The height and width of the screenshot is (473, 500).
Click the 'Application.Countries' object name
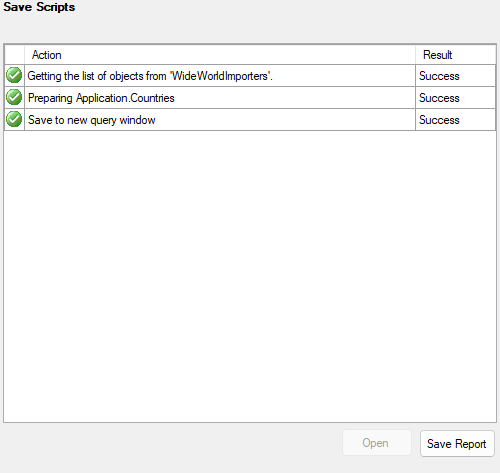point(125,98)
